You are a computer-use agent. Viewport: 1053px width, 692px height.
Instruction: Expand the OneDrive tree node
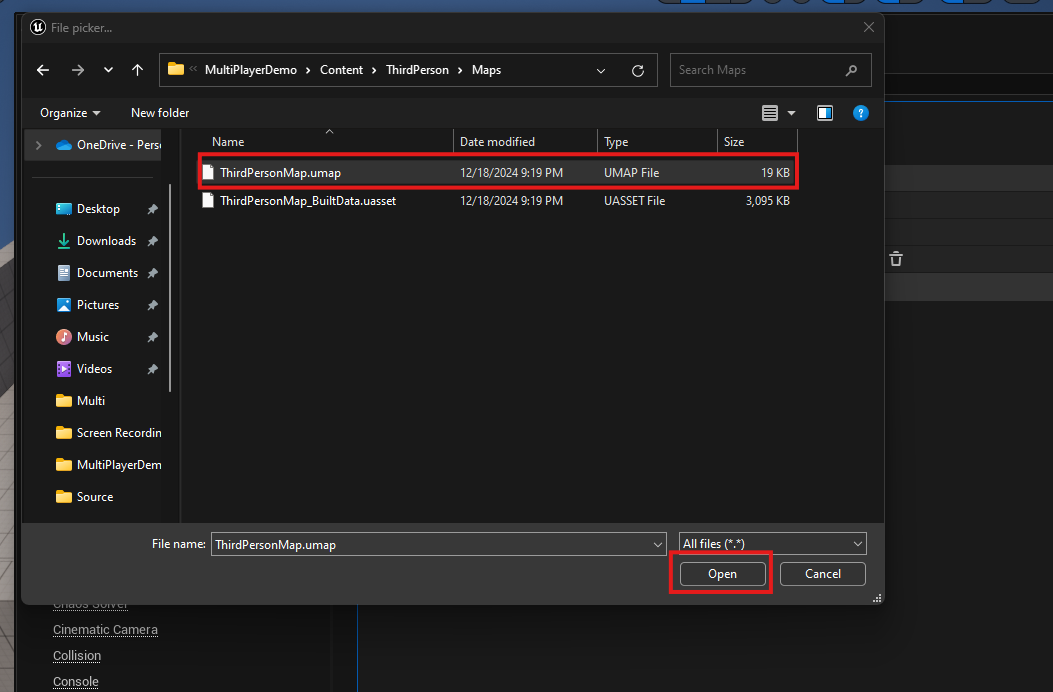(38, 145)
